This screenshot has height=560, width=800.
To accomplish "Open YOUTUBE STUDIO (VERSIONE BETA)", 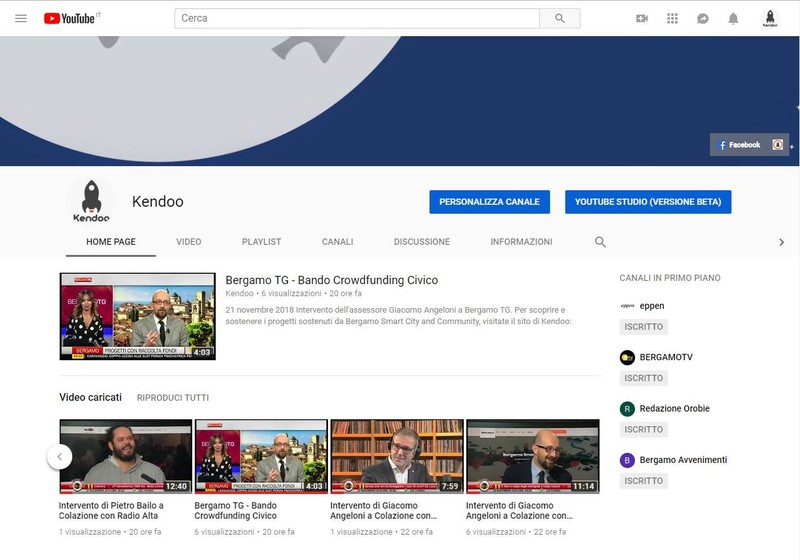I will click(648, 202).
